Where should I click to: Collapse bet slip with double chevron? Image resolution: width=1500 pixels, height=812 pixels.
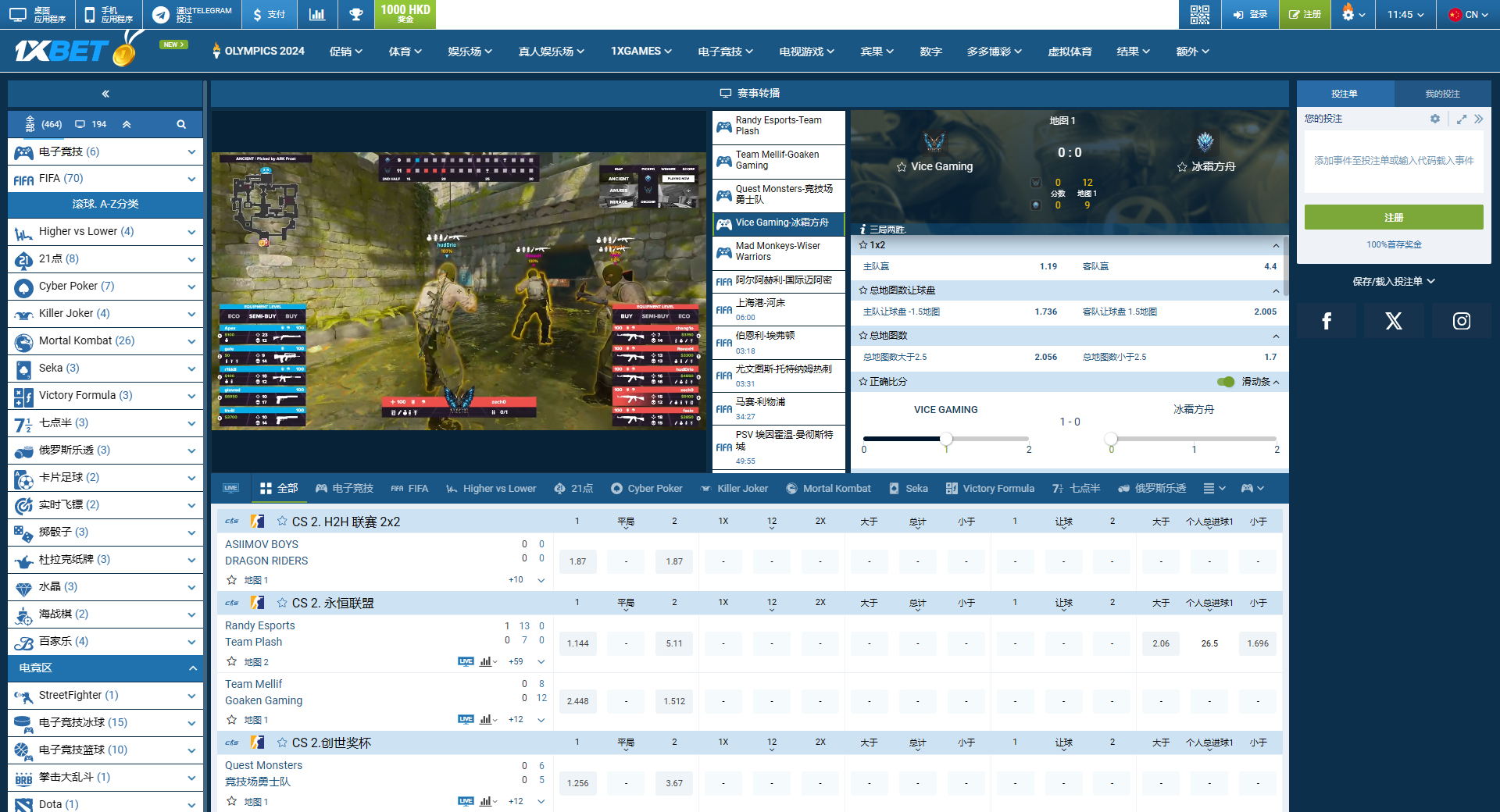point(1478,119)
